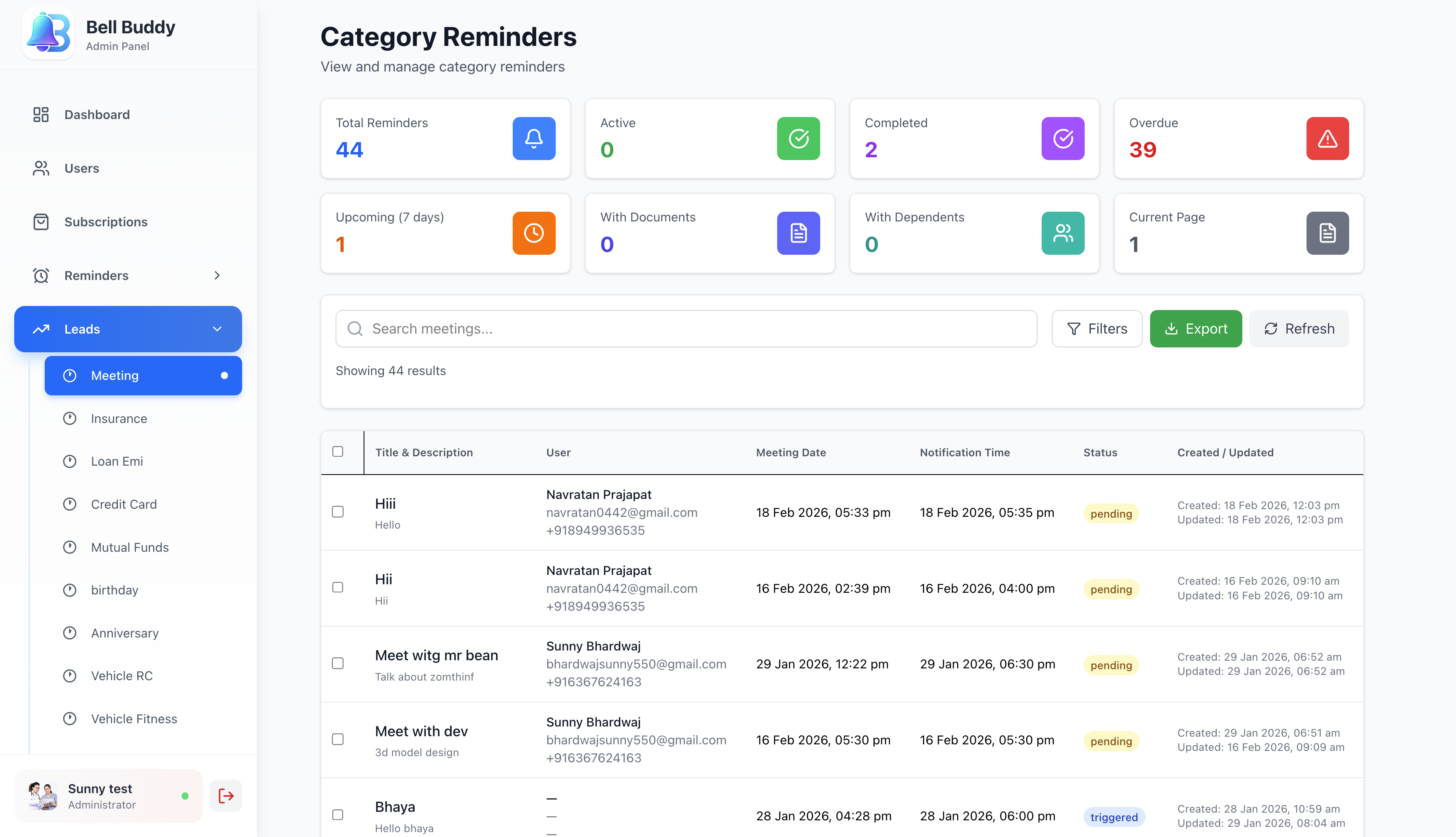Viewport: 1456px width, 837px height.
Task: Tick the checkbox on Meet with dev row
Action: [x=338, y=740]
